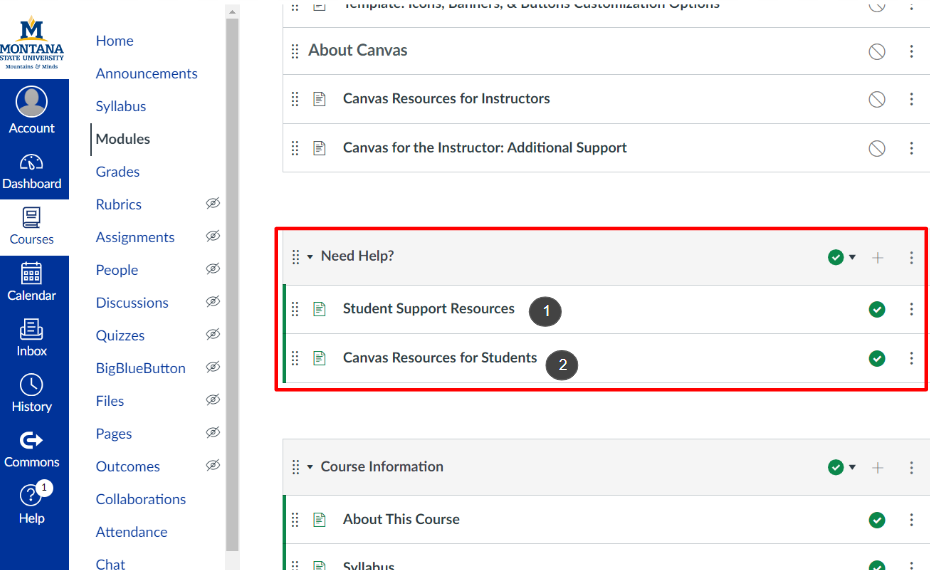Open Announcements in course navigation
Screen dimensions: 930x570
coord(146,74)
